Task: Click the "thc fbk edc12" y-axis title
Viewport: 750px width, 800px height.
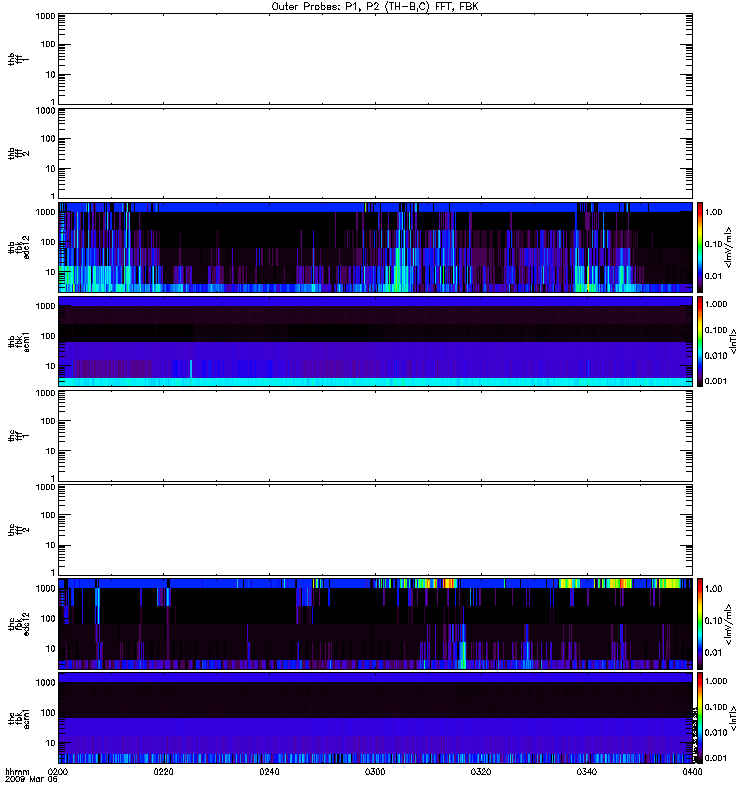Action: click(18, 624)
